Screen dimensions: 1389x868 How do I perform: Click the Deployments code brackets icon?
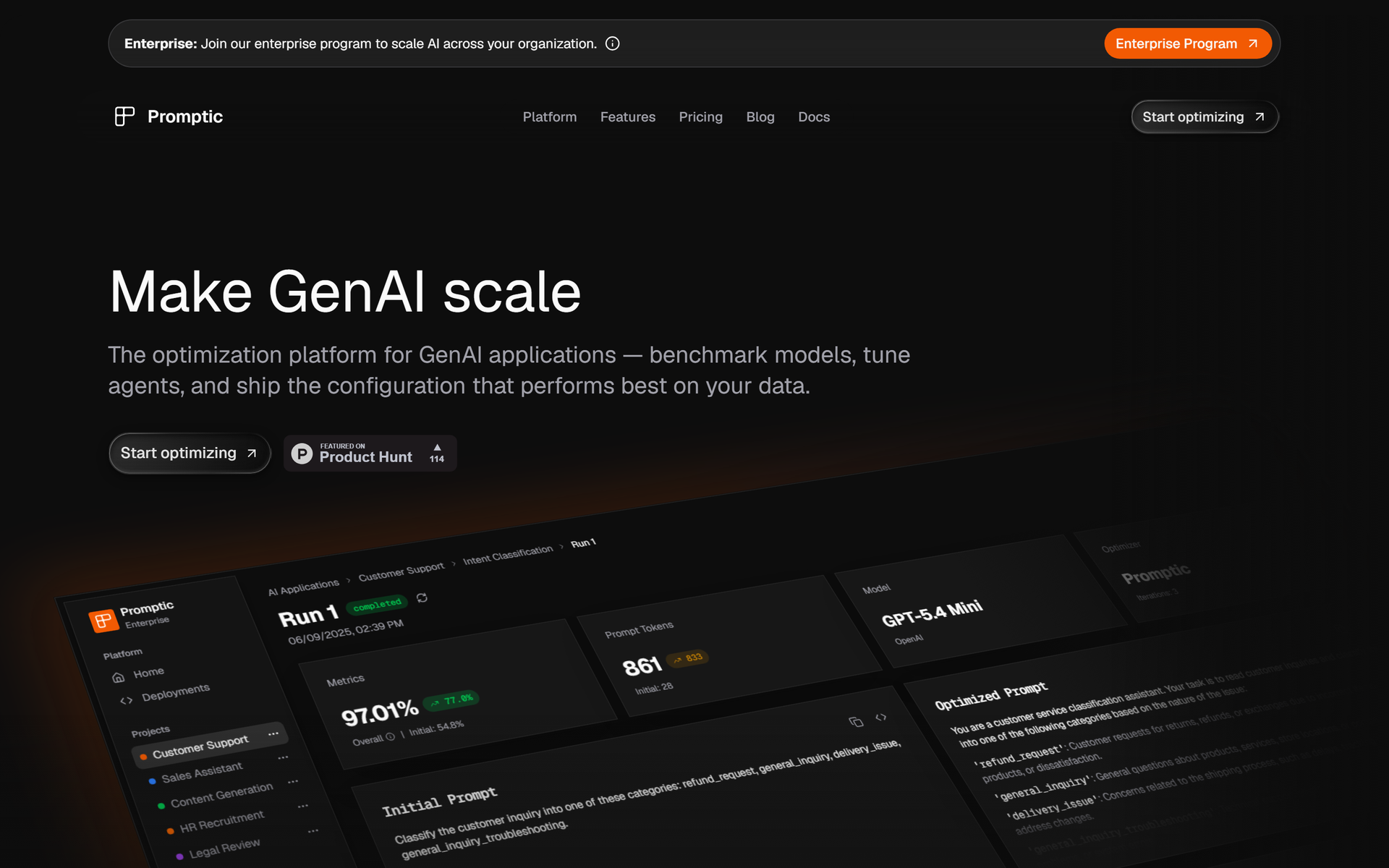pos(126,701)
